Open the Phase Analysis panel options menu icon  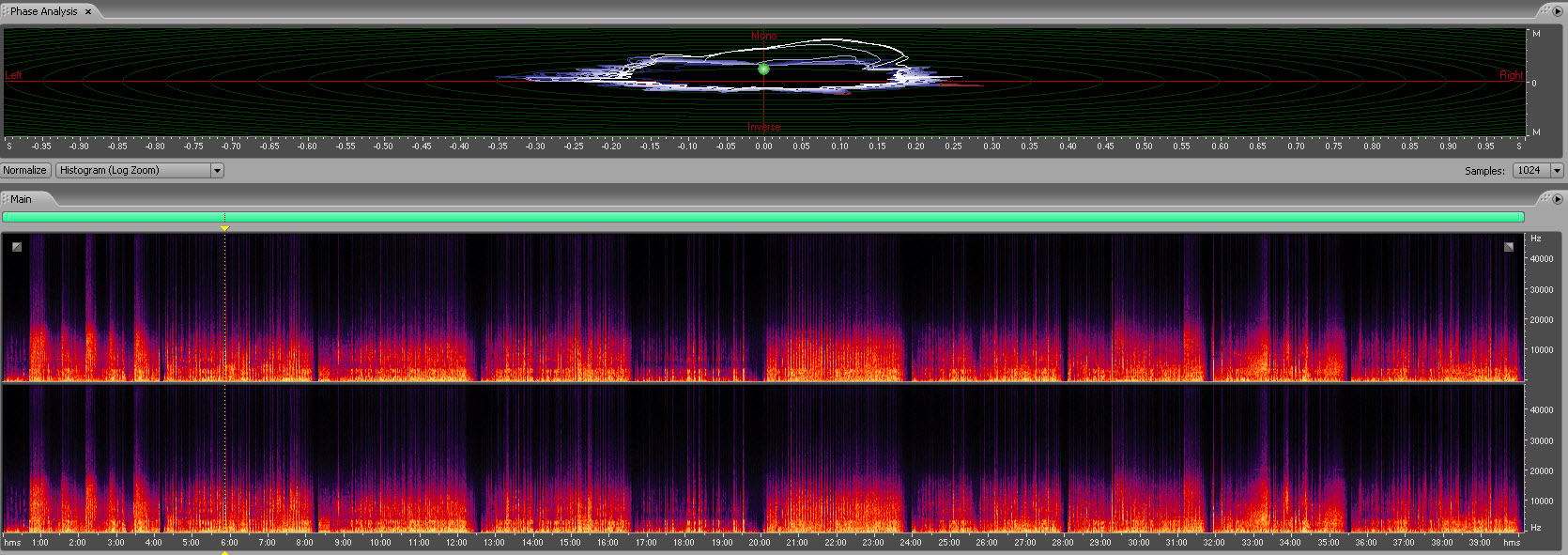pyautogui.click(x=1557, y=11)
